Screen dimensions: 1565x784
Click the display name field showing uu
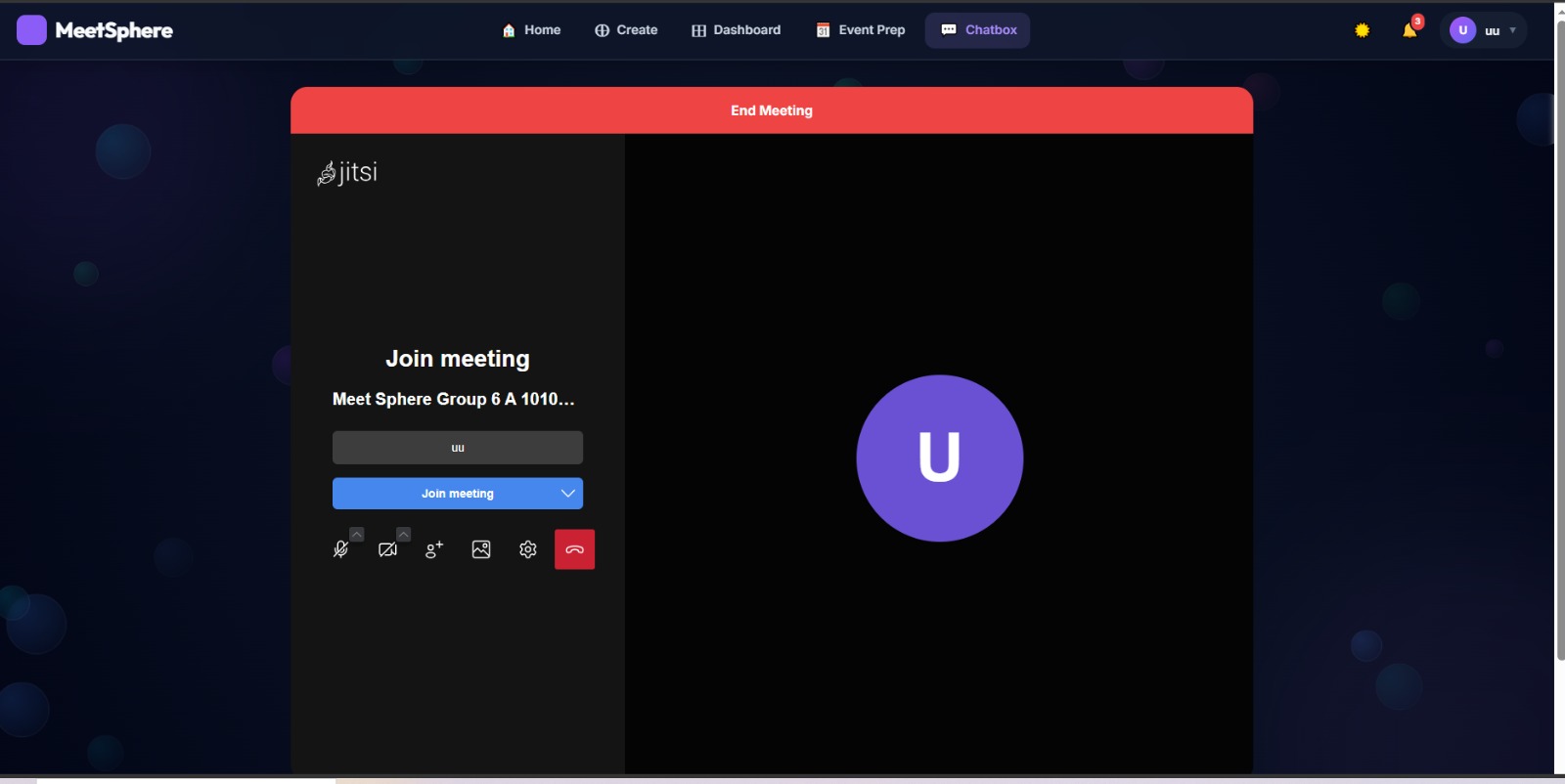tap(458, 448)
